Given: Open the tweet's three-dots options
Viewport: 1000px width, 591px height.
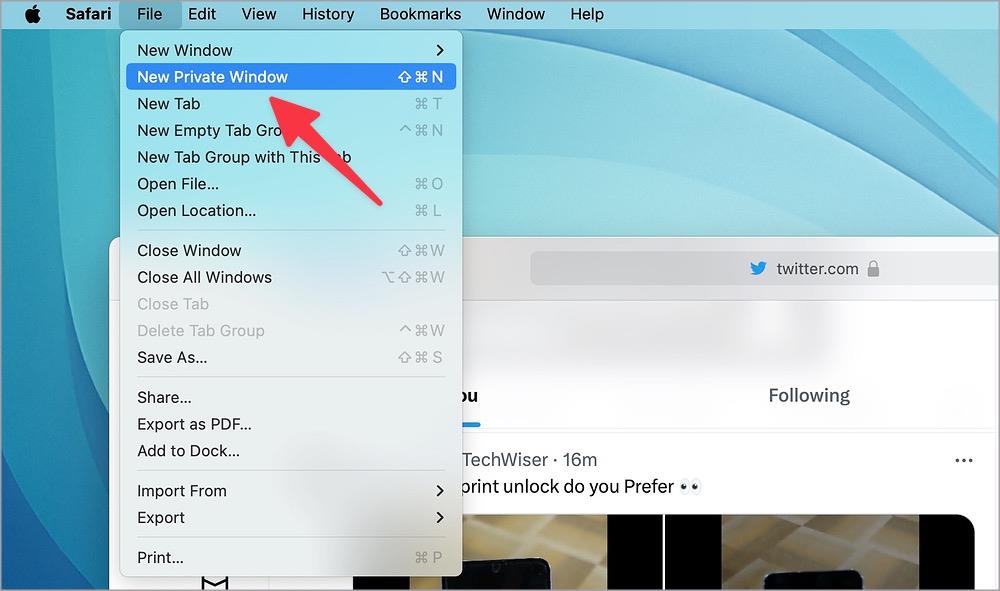Looking at the screenshot, I should (x=964, y=460).
